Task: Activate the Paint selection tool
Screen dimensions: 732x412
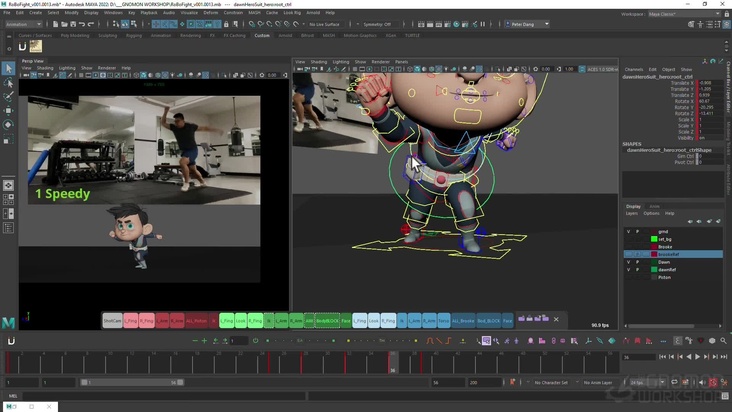Action: click(x=8, y=97)
